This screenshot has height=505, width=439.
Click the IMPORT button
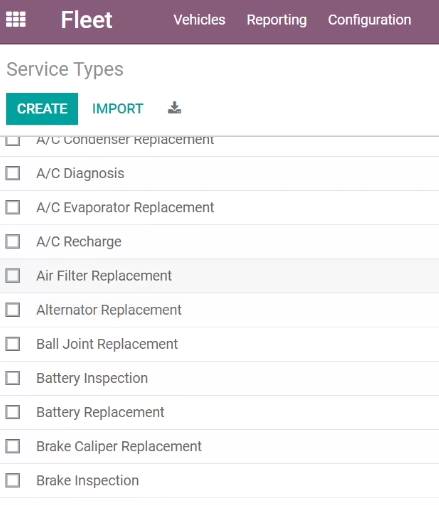pos(118,109)
